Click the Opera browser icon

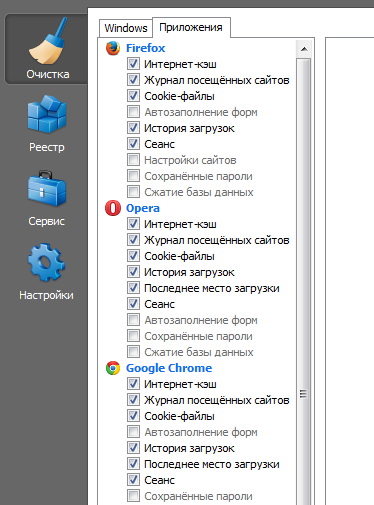tap(113, 208)
